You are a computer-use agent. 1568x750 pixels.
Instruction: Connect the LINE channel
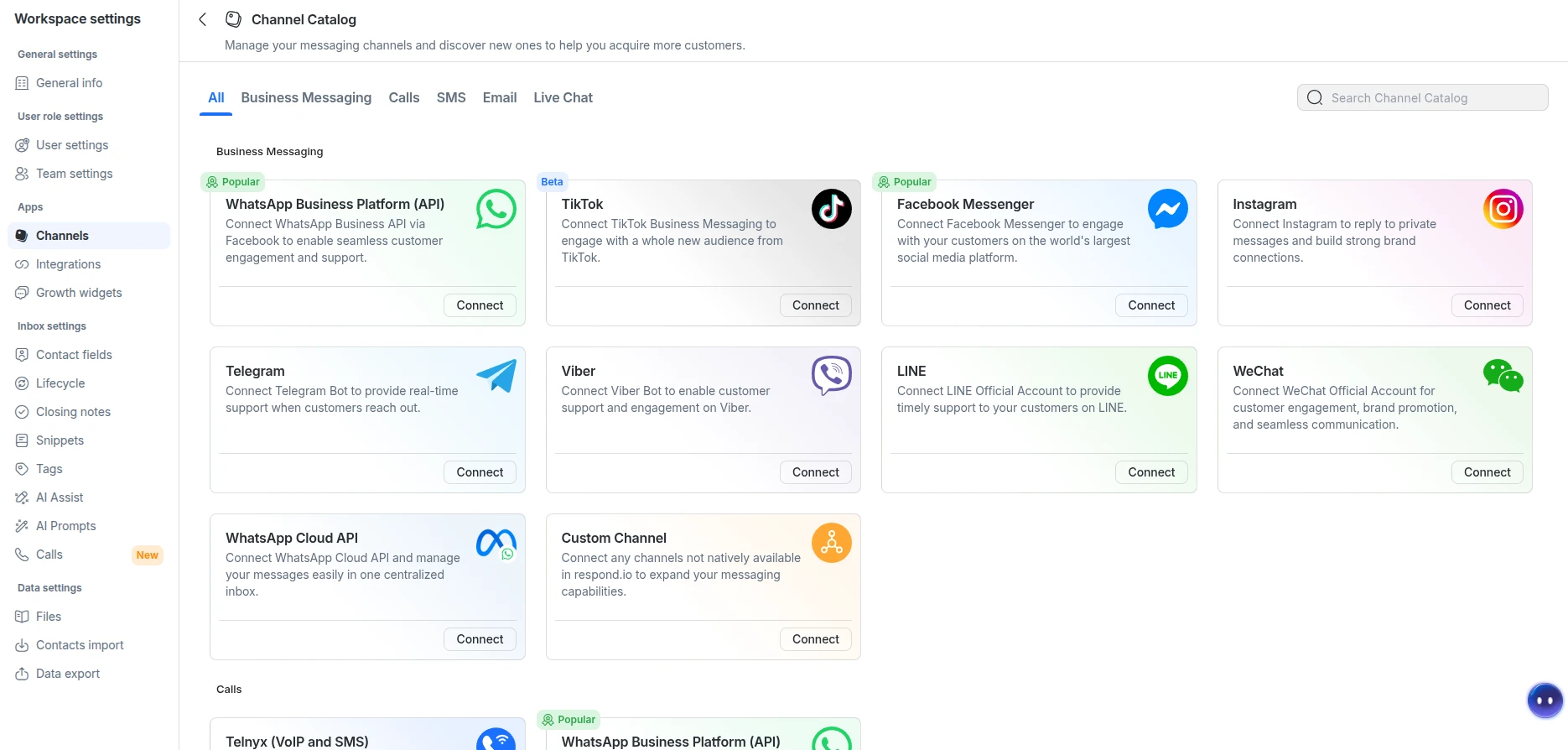pos(1151,472)
